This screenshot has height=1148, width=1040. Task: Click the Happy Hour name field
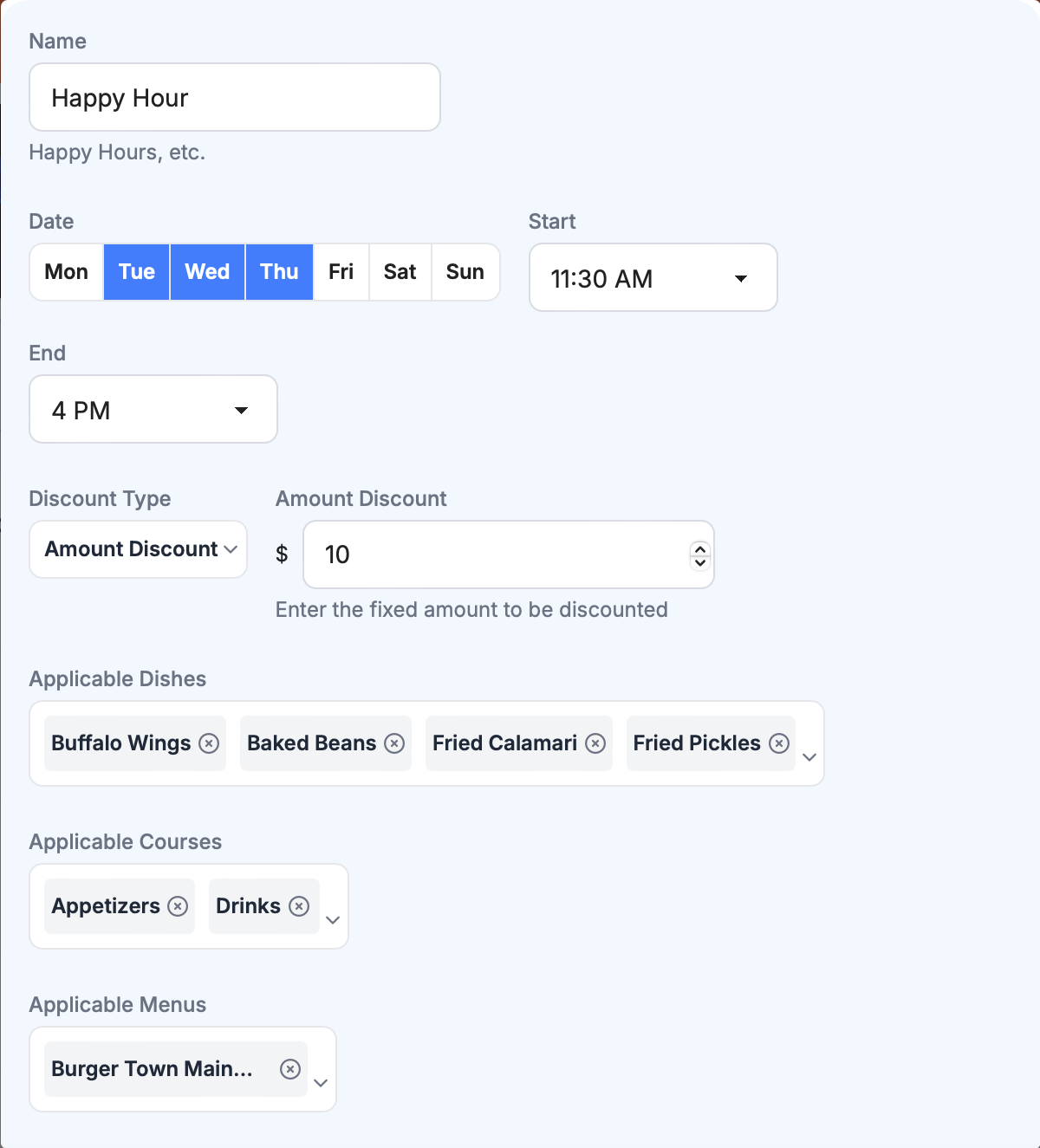(x=234, y=97)
